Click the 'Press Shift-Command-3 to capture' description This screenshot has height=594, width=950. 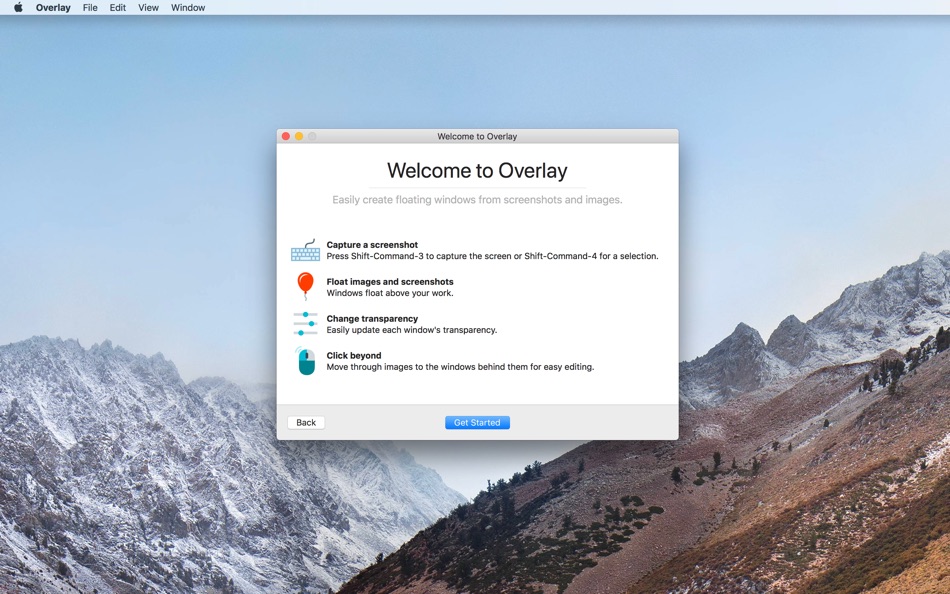(493, 256)
